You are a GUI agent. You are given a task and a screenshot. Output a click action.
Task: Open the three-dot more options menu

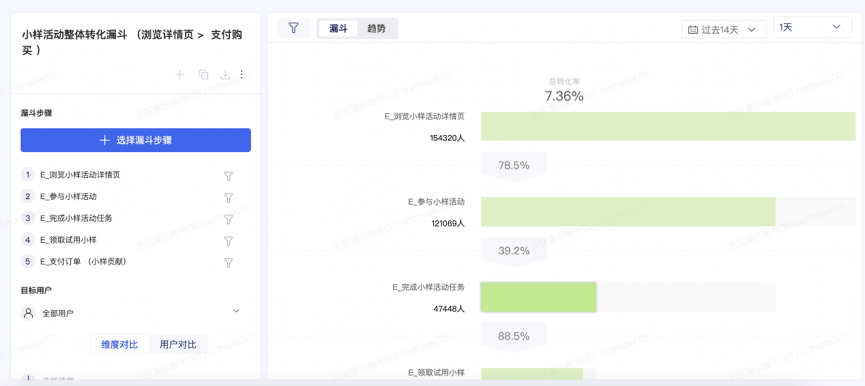pos(241,74)
